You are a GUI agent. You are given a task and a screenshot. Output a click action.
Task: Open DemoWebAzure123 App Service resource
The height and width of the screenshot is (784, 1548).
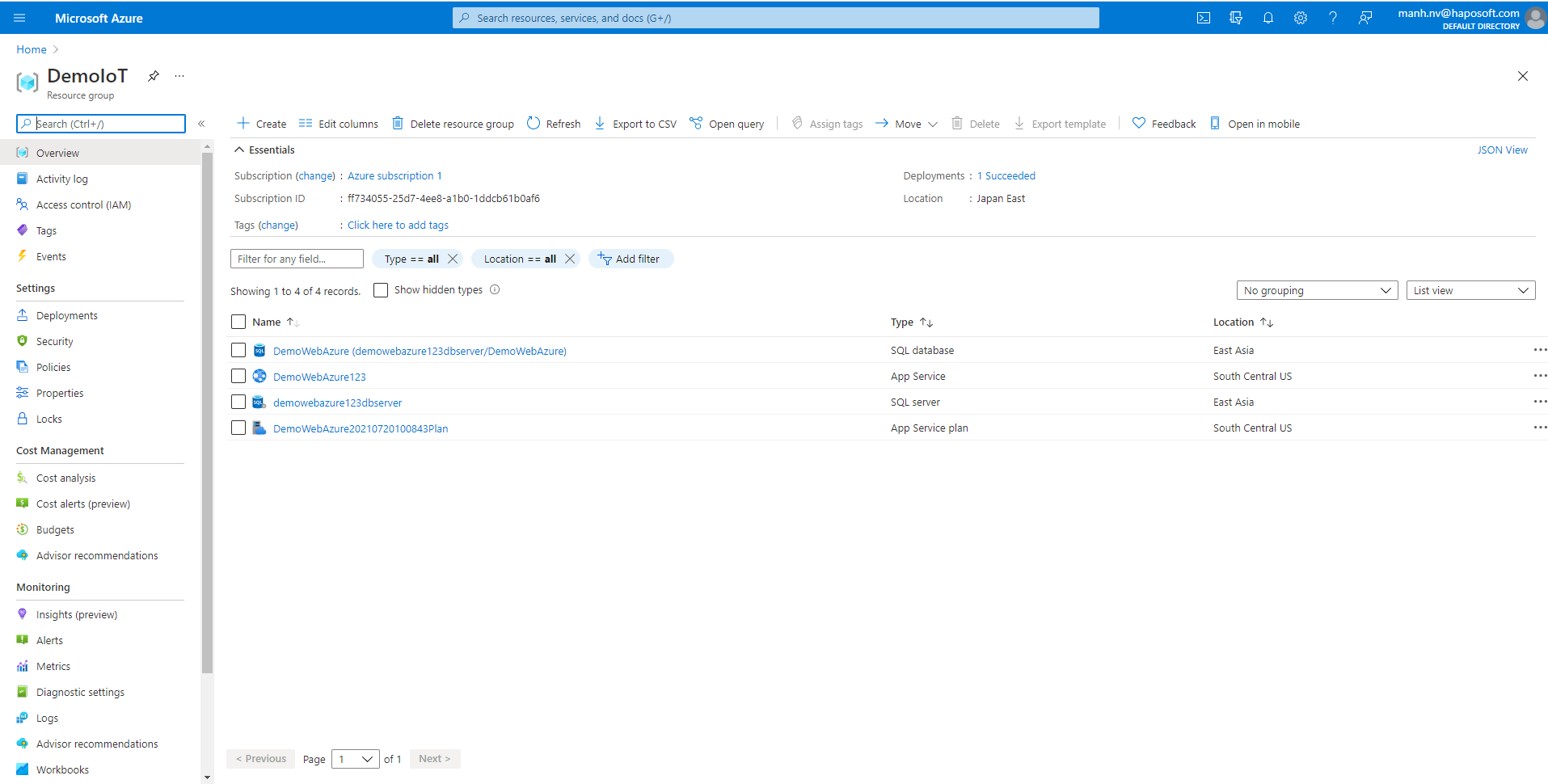319,377
